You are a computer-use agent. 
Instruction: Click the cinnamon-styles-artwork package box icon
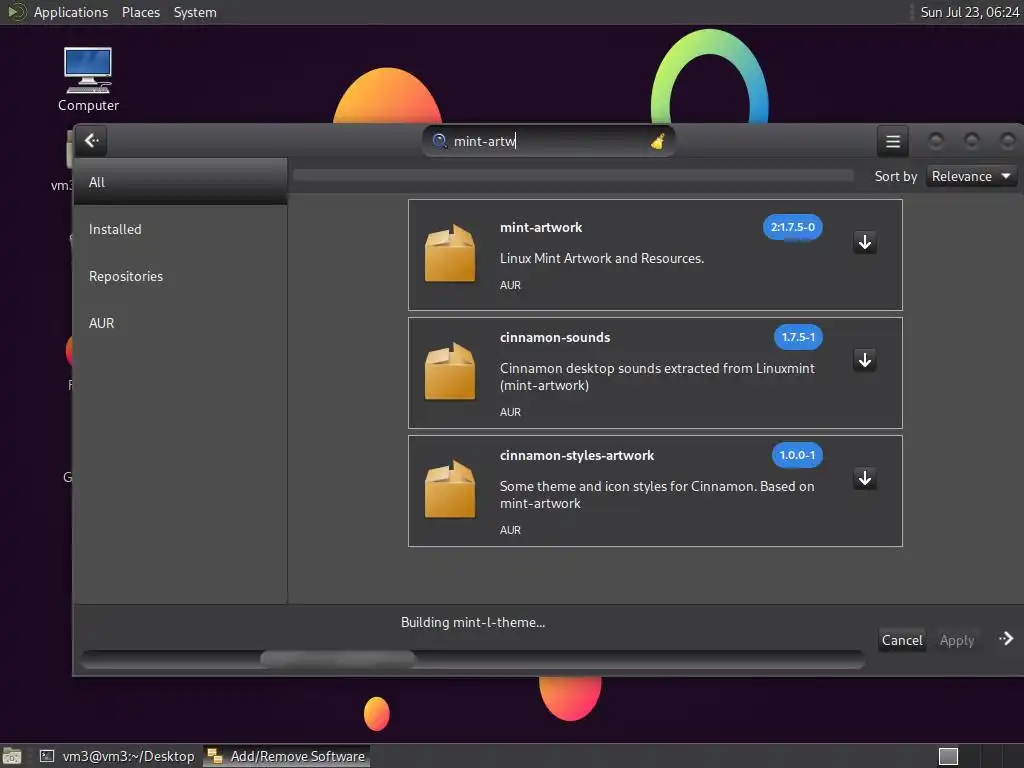pyautogui.click(x=450, y=489)
